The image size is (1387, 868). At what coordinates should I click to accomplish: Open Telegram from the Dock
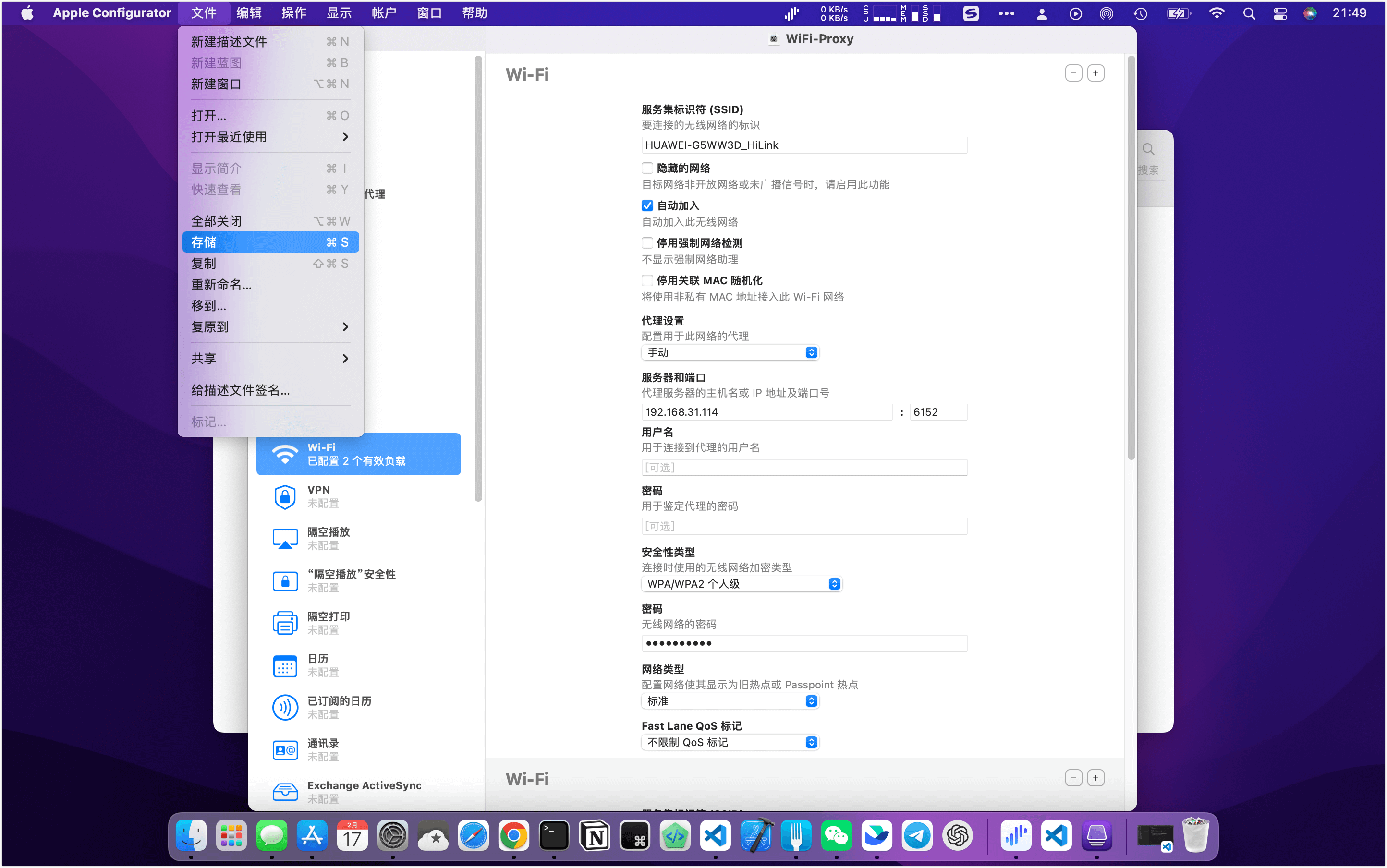(917, 836)
